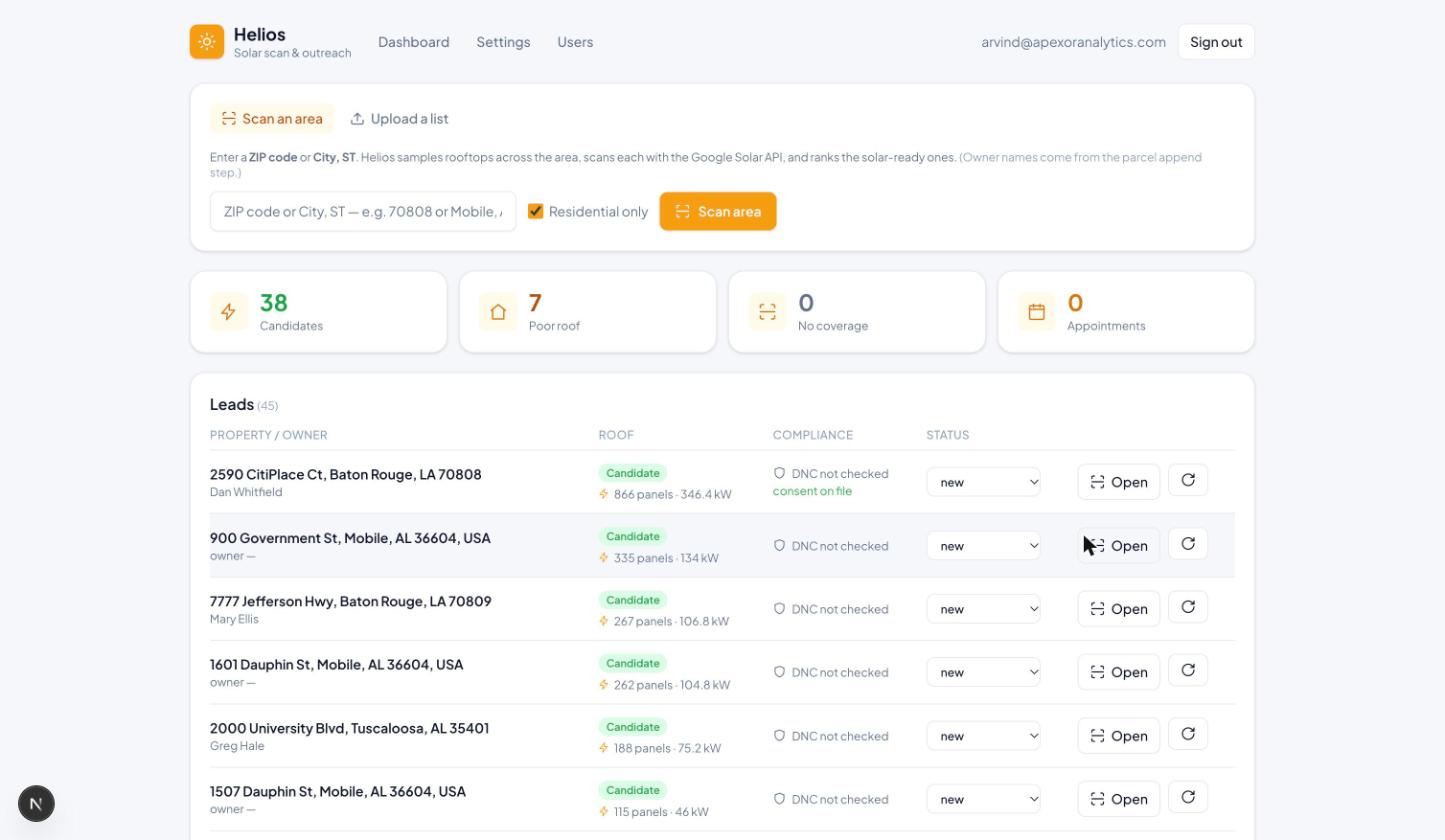Image resolution: width=1445 pixels, height=840 pixels.
Task: Click the Helios sun logo icon
Action: pyautogui.click(x=207, y=42)
